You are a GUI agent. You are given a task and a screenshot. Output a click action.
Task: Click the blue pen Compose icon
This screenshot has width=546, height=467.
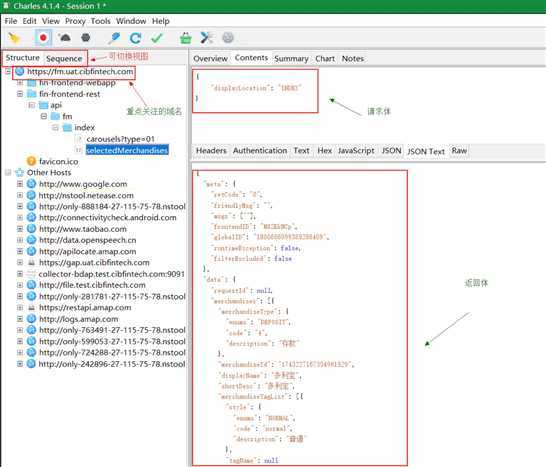coord(114,38)
